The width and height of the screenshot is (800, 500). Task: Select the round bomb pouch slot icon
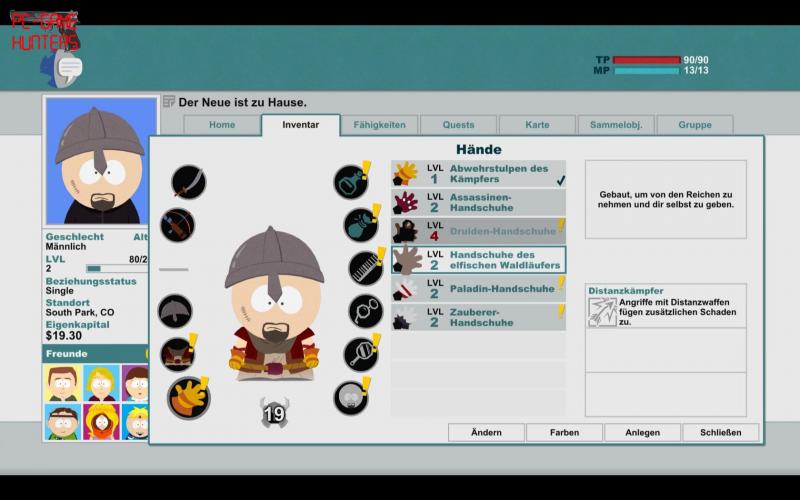coord(361,225)
